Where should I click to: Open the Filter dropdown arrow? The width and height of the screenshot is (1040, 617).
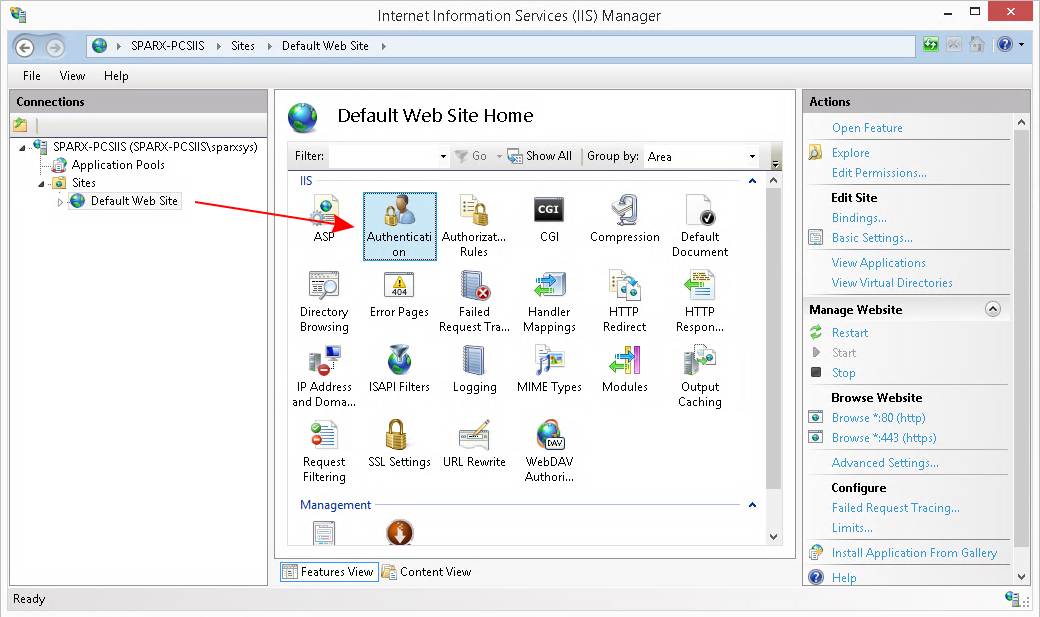[x=443, y=157]
